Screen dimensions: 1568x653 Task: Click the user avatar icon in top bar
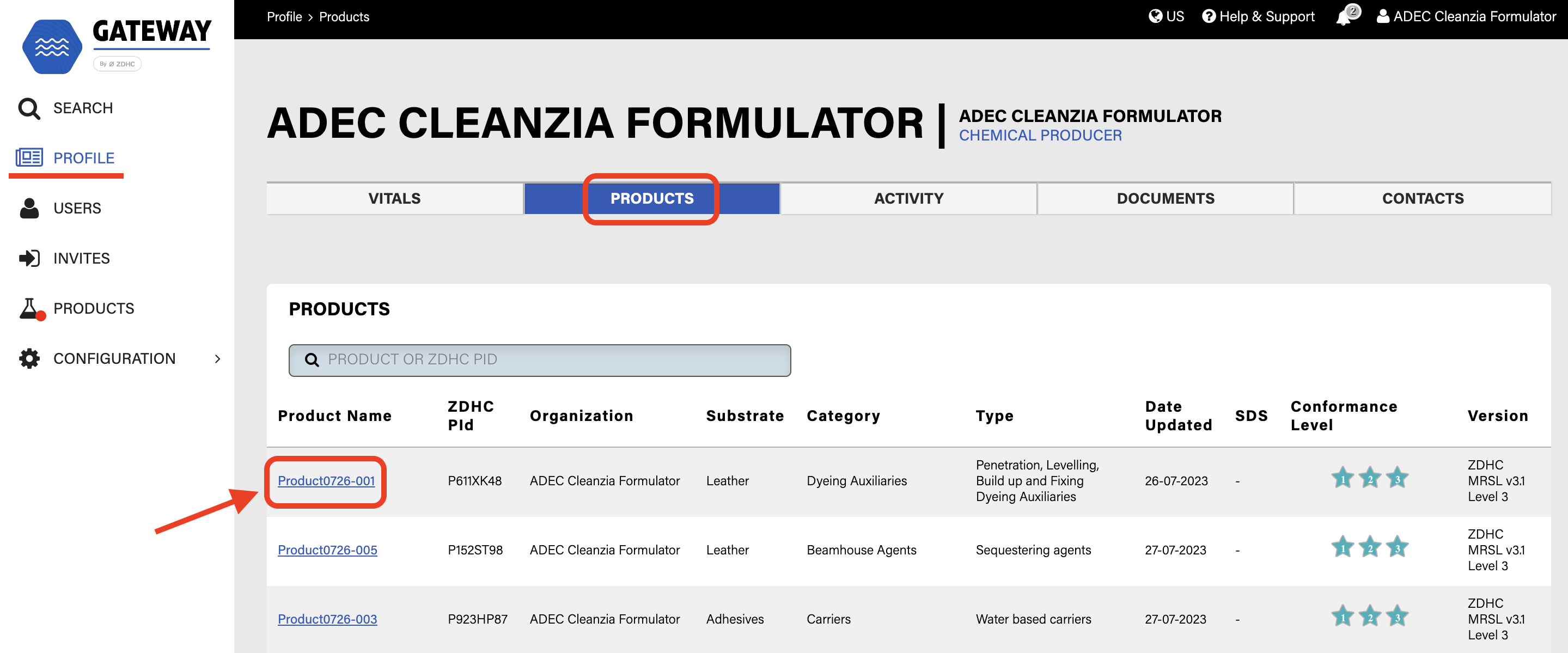pos(1382,16)
